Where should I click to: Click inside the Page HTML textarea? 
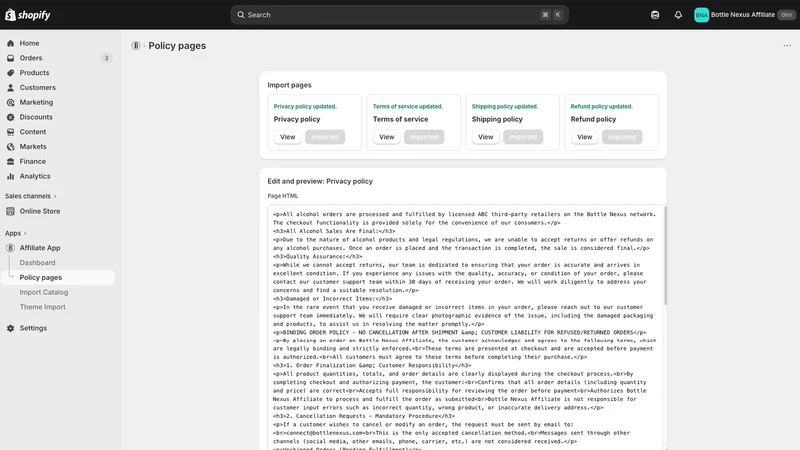[x=465, y=328]
